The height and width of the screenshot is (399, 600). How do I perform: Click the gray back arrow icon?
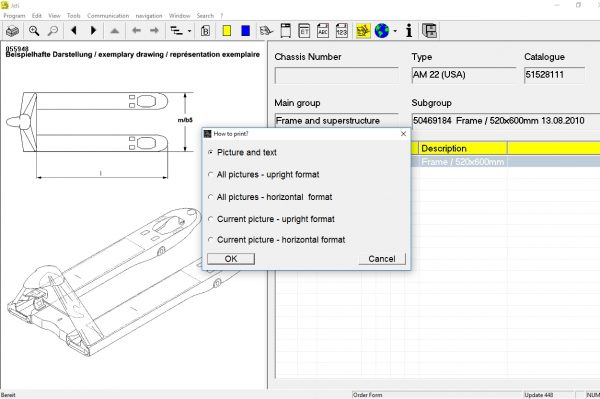point(136,31)
